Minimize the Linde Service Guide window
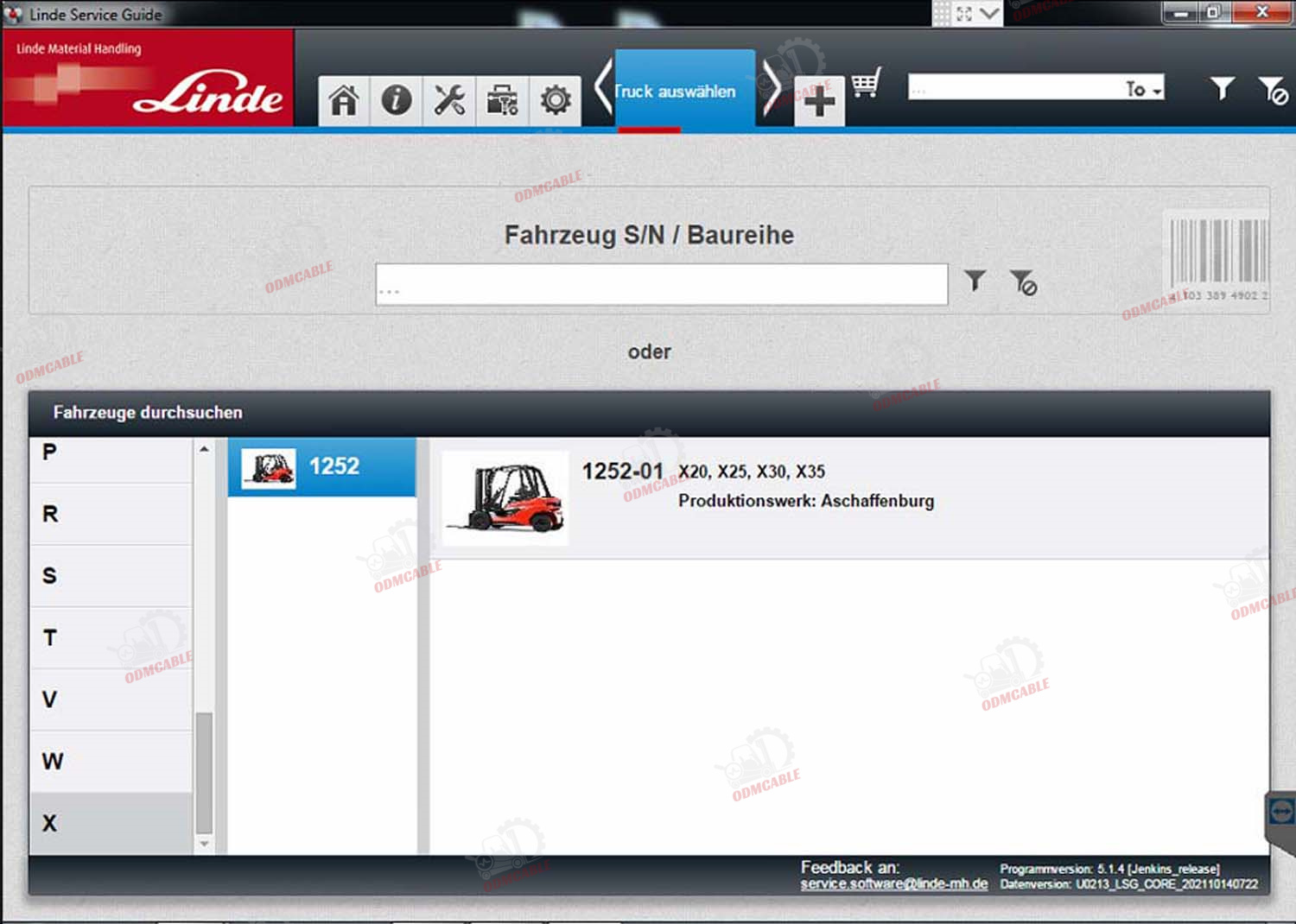The height and width of the screenshot is (924, 1296). pyautogui.click(x=1181, y=12)
